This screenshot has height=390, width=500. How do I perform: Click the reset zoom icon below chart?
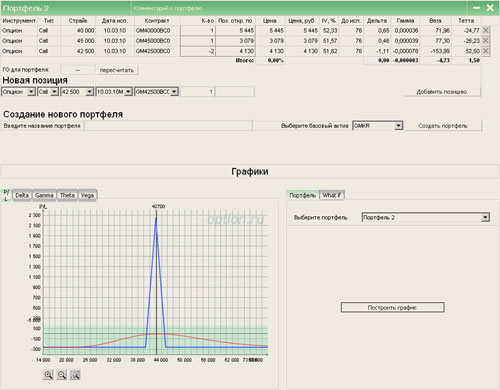click(x=75, y=375)
